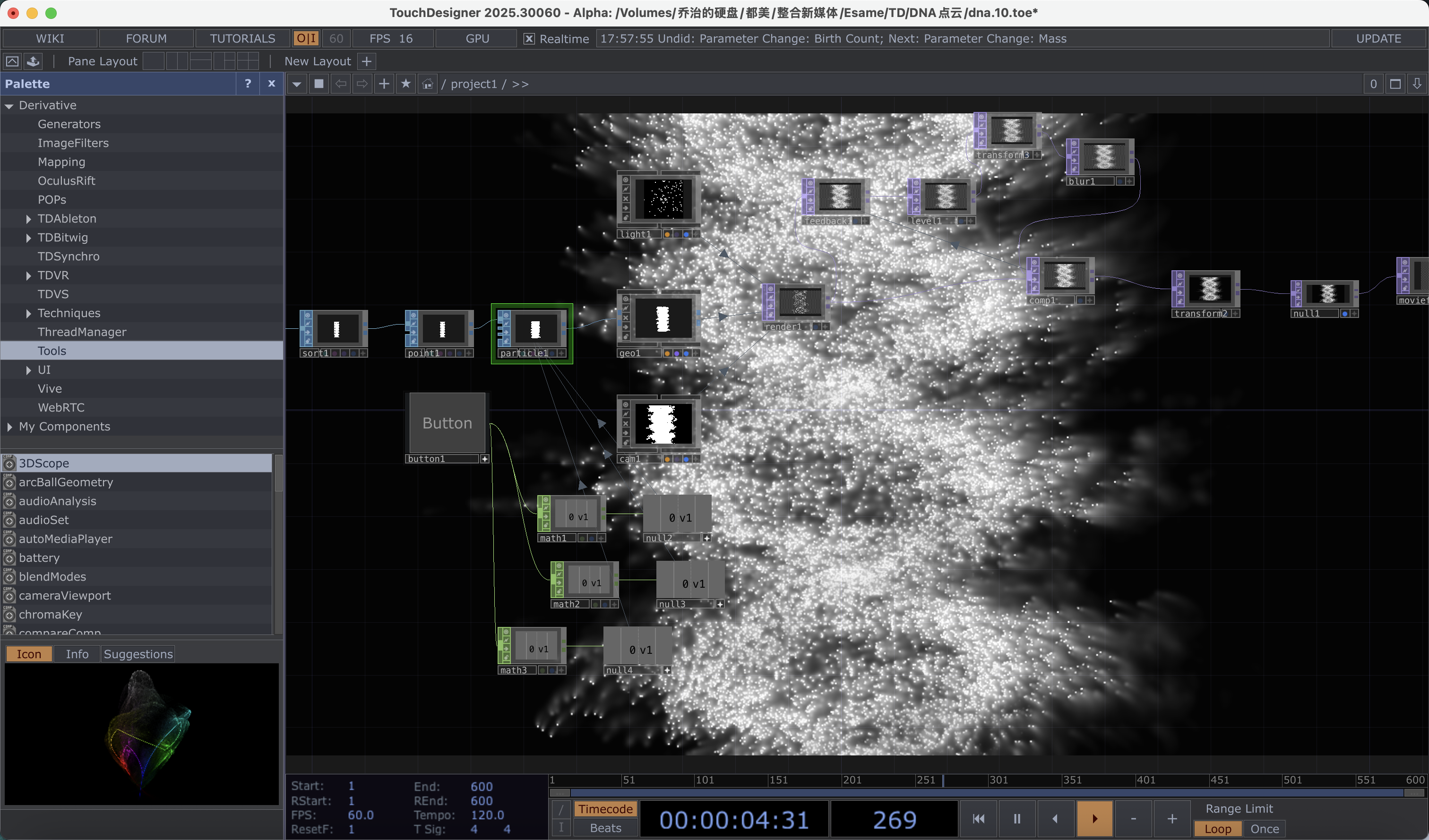
Task: Click the minus frame step button
Action: pyautogui.click(x=1134, y=818)
